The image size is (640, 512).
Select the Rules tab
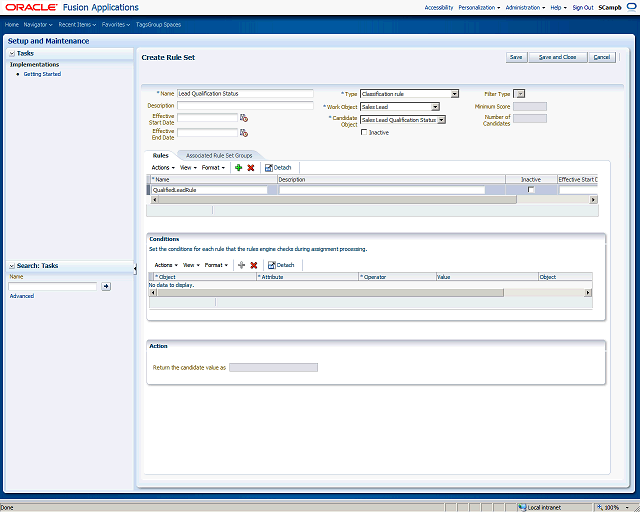point(160,156)
